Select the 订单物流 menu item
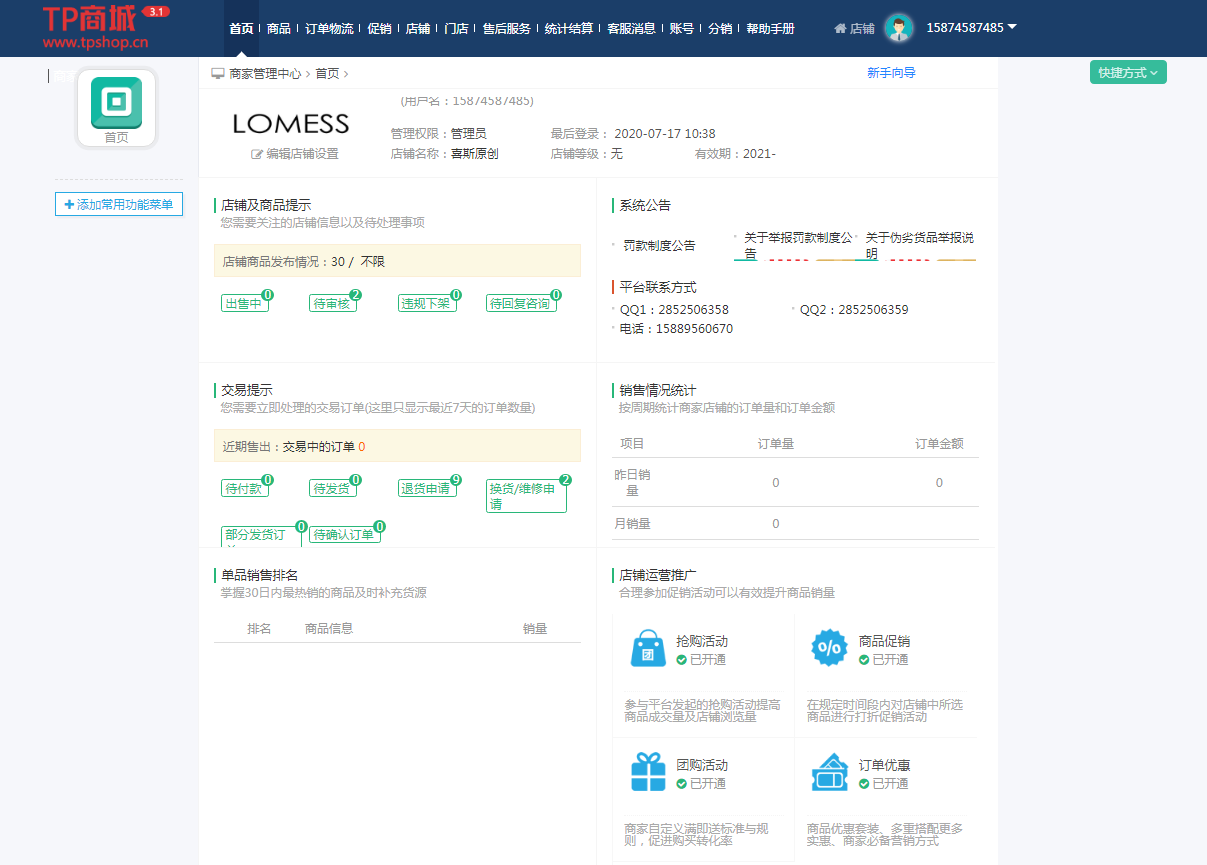1207x865 pixels. click(x=329, y=29)
